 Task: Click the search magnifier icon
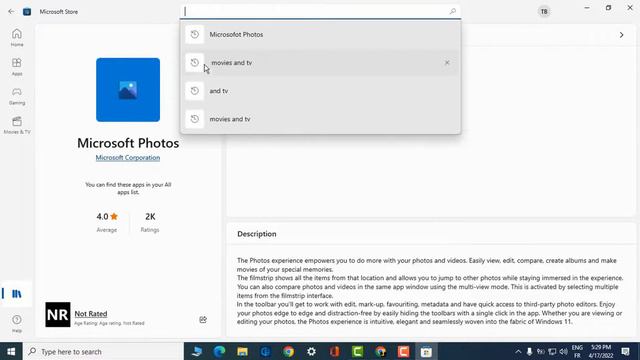[452, 11]
